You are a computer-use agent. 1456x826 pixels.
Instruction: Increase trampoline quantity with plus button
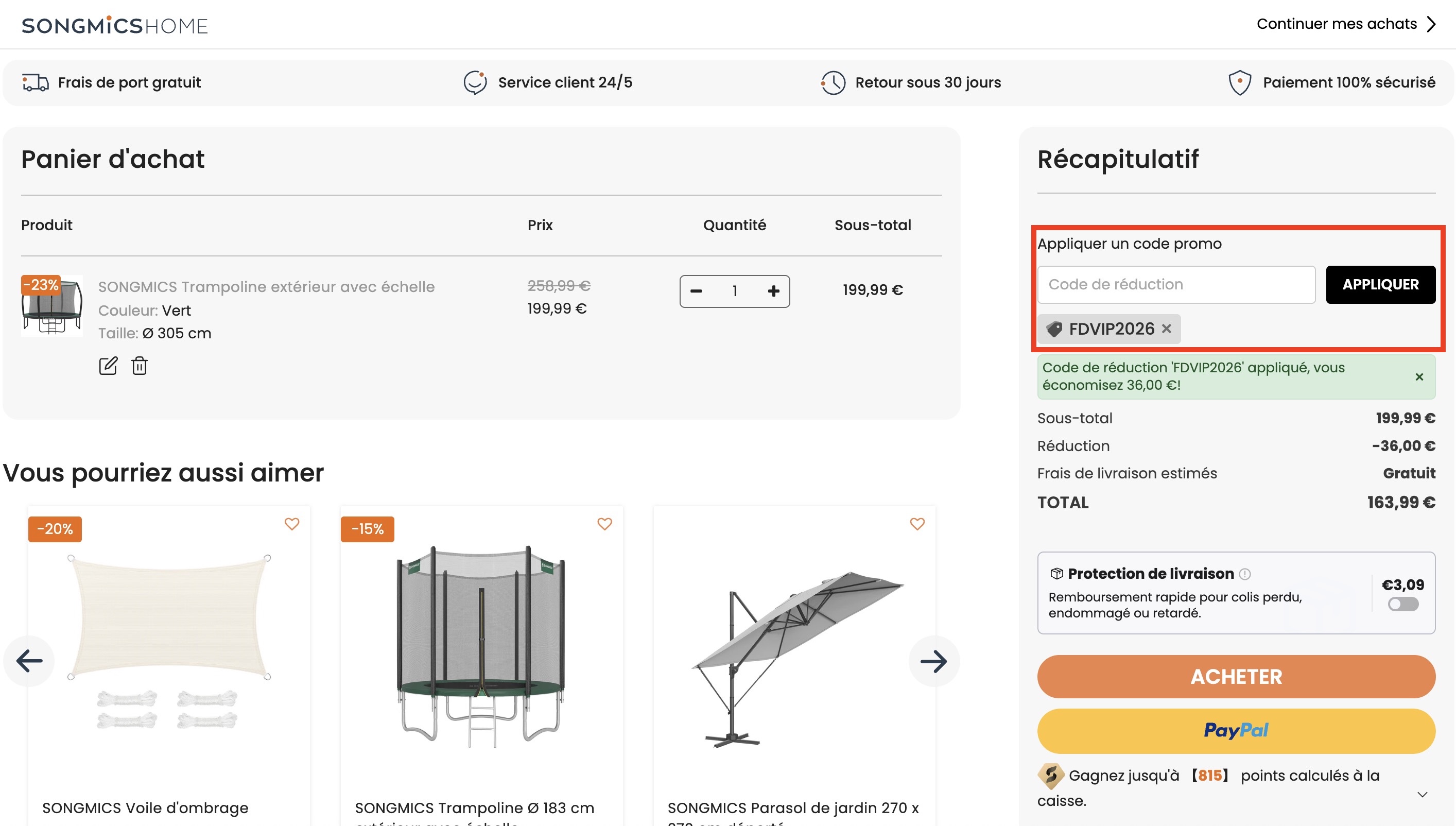[773, 291]
